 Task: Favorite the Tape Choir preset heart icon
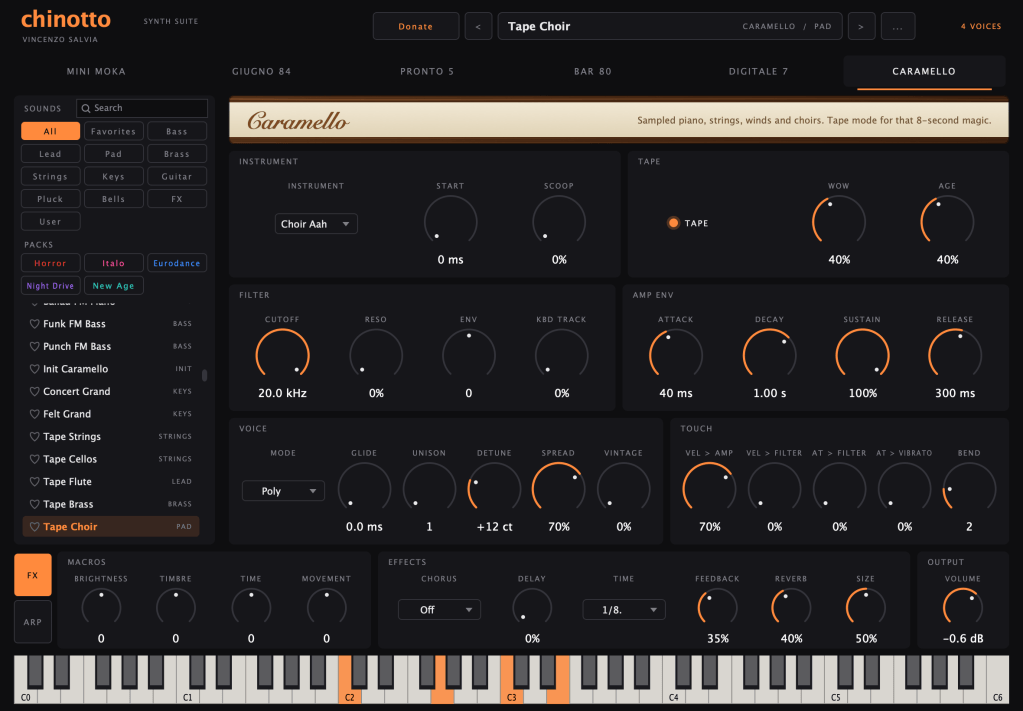pyautogui.click(x=35, y=527)
